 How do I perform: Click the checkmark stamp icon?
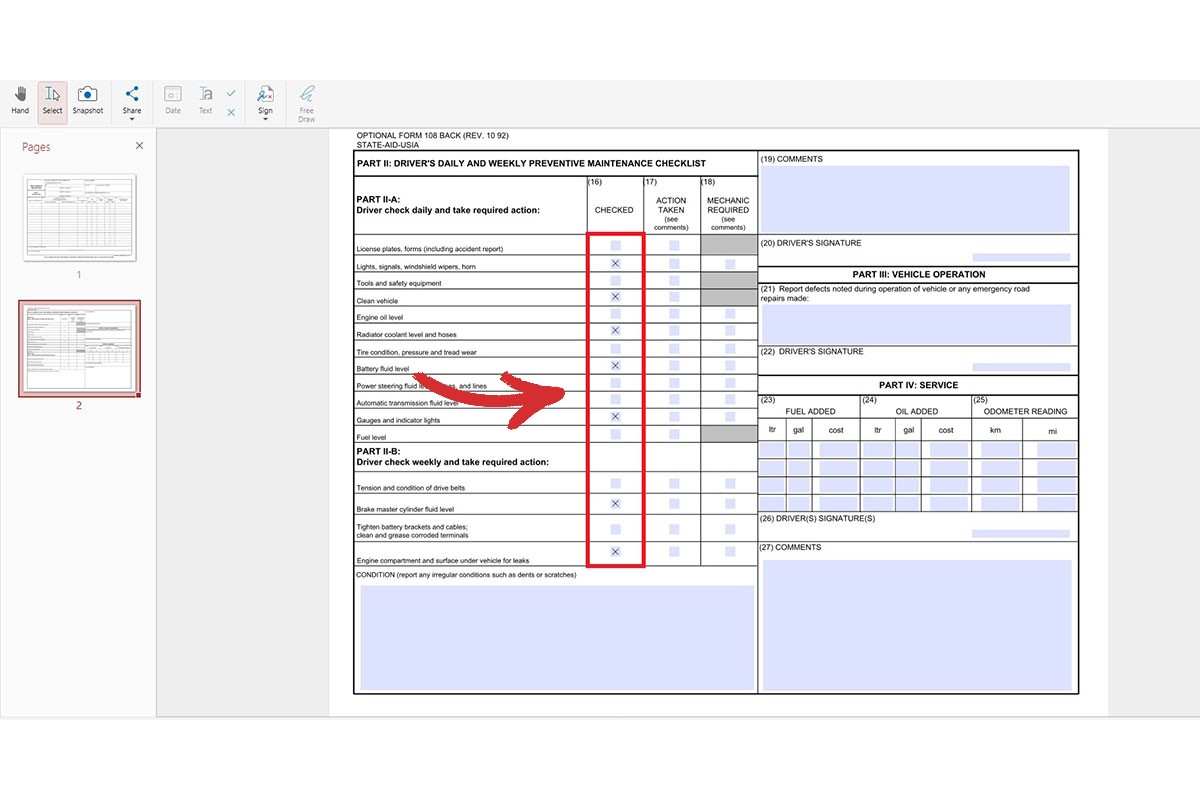coord(231,92)
